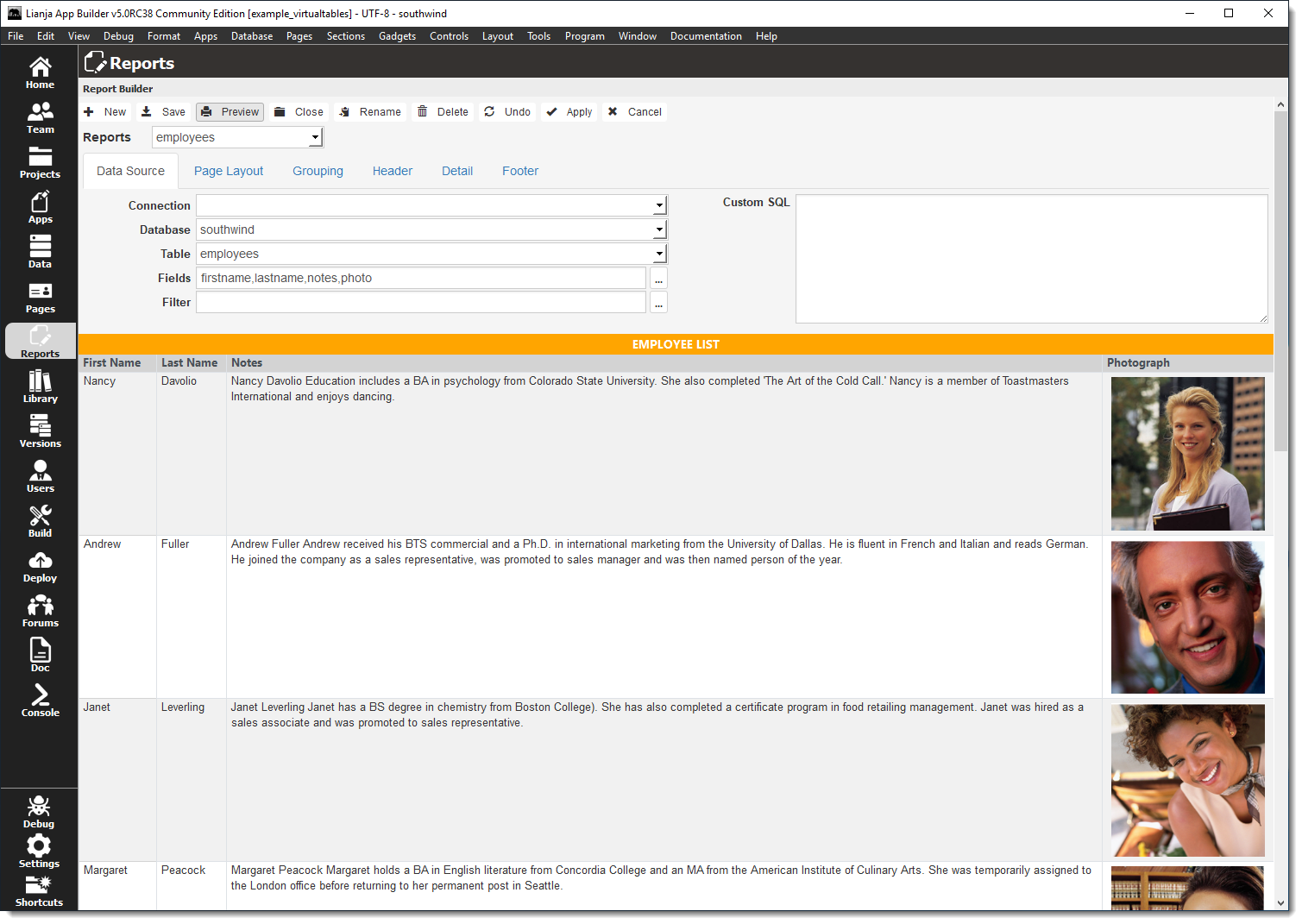The width and height of the screenshot is (1302, 924).
Task: Open the Fields picker ellipsis button
Action: pyautogui.click(x=658, y=278)
